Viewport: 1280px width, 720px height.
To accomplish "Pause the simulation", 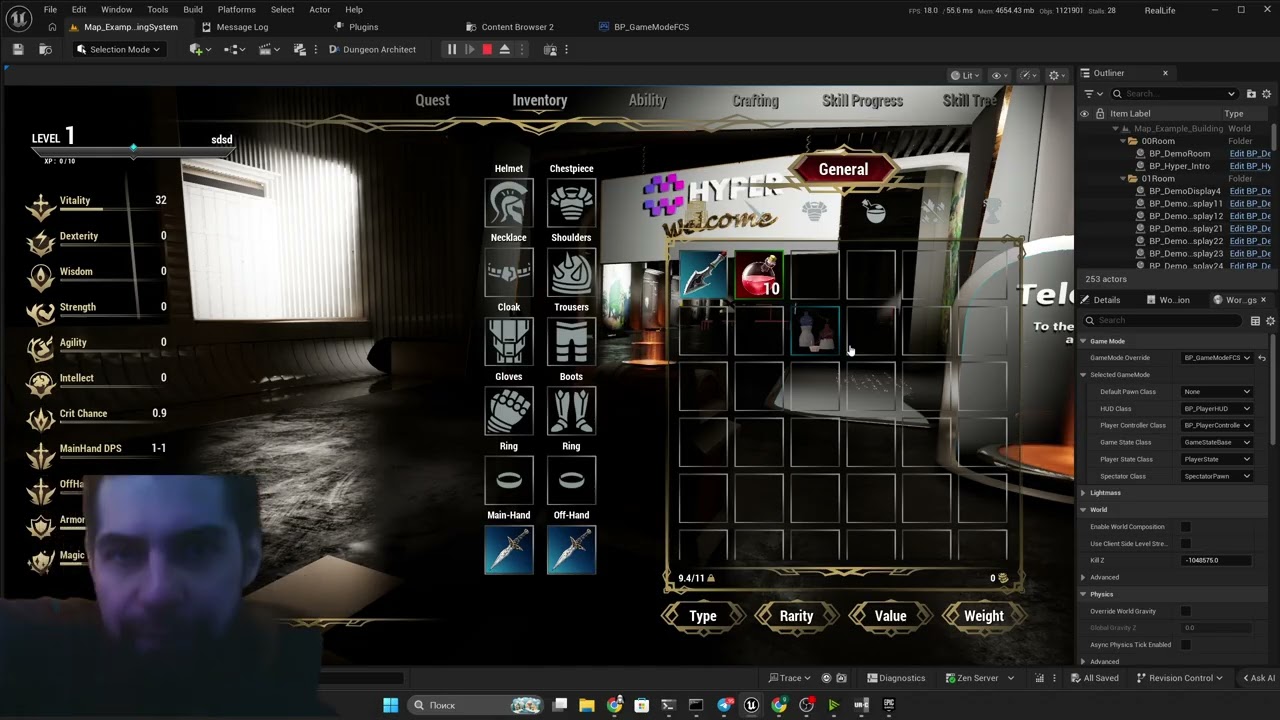I will point(451,49).
